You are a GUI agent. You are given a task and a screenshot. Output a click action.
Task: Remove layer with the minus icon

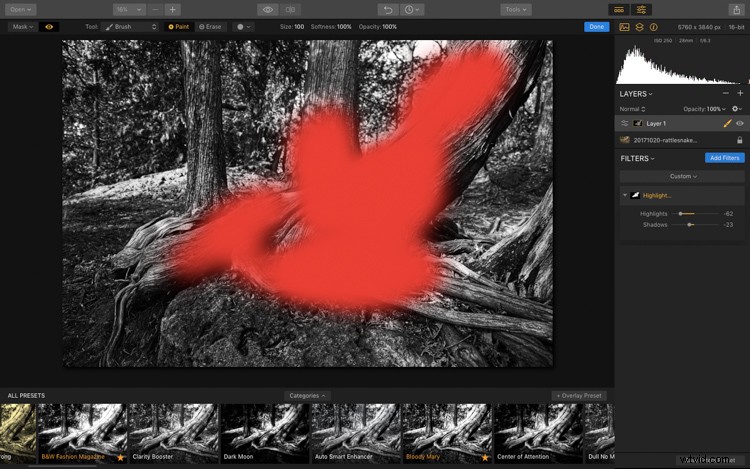click(x=726, y=93)
